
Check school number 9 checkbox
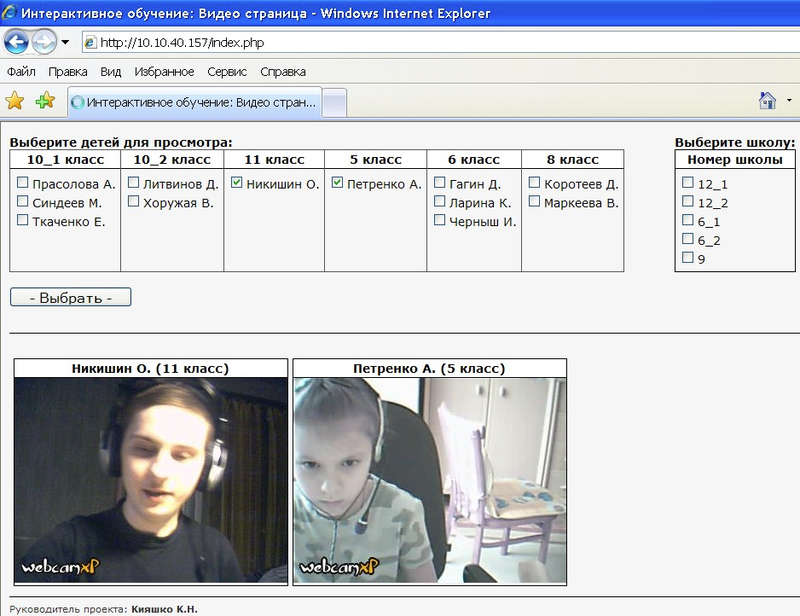[x=688, y=257]
